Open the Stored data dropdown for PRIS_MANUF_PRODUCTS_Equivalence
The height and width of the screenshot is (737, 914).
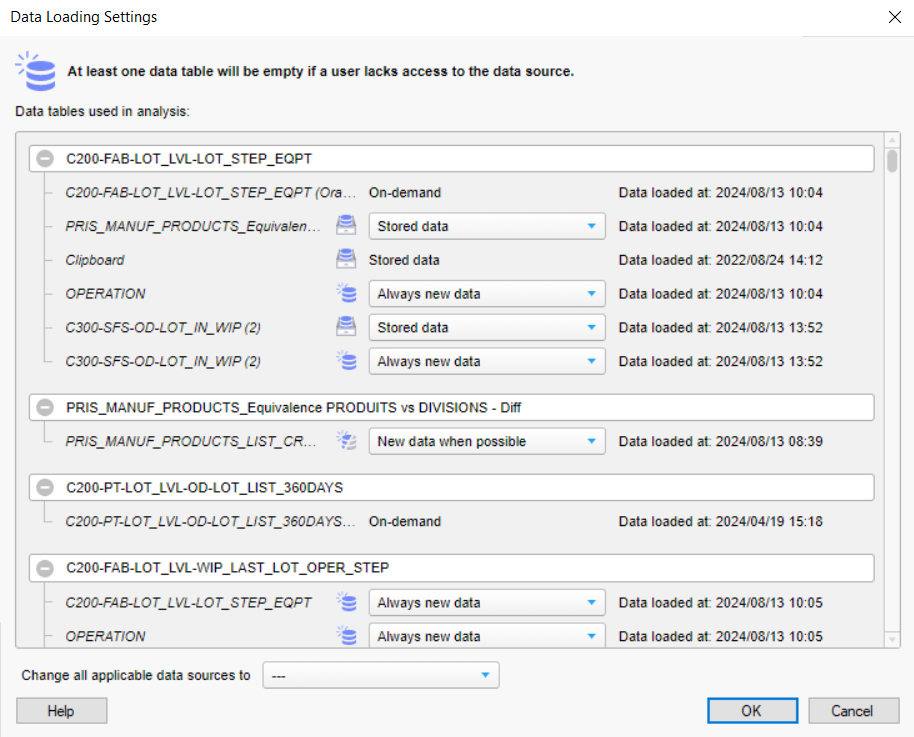point(487,226)
